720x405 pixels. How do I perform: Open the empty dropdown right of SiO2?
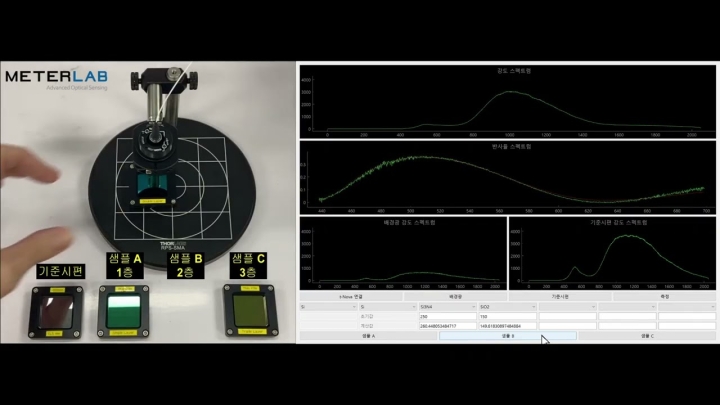pos(568,307)
